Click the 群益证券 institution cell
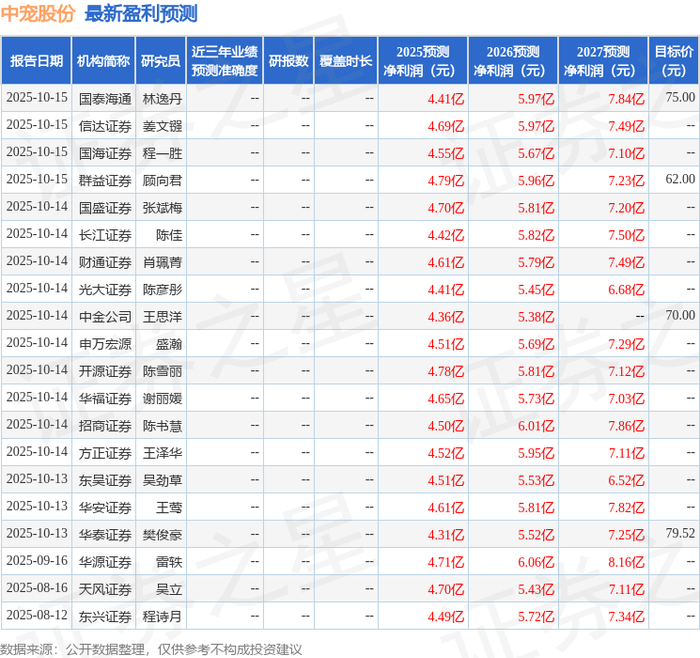Screen dimensions: 700x658 point(105,180)
